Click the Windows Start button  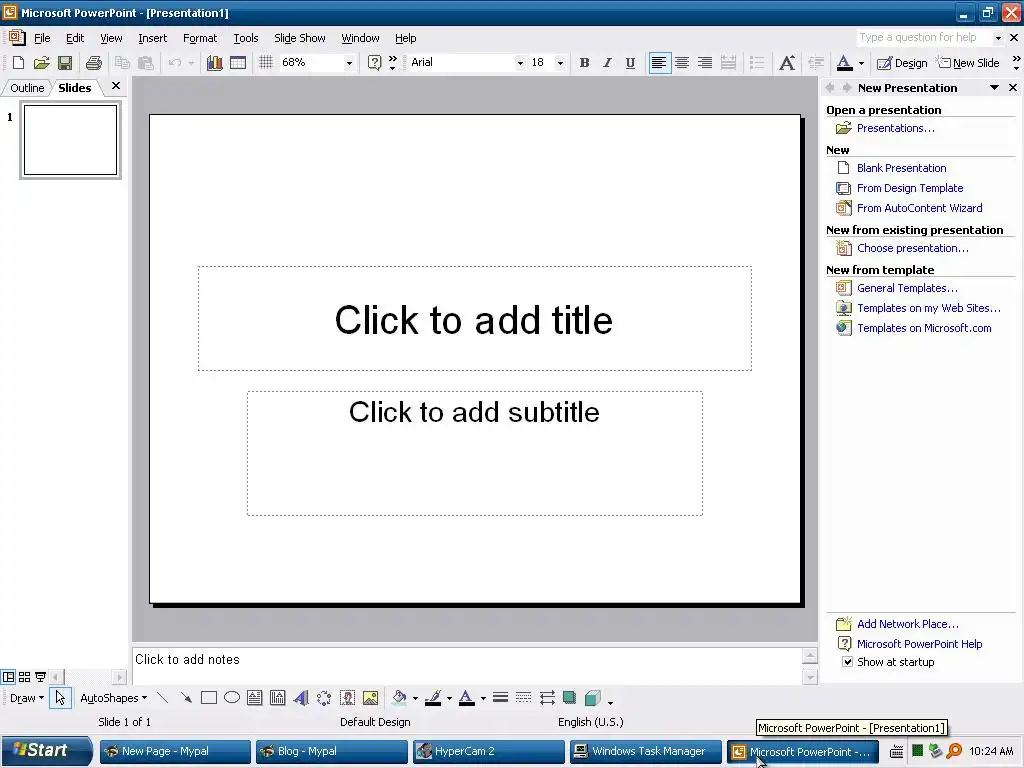[x=46, y=750]
